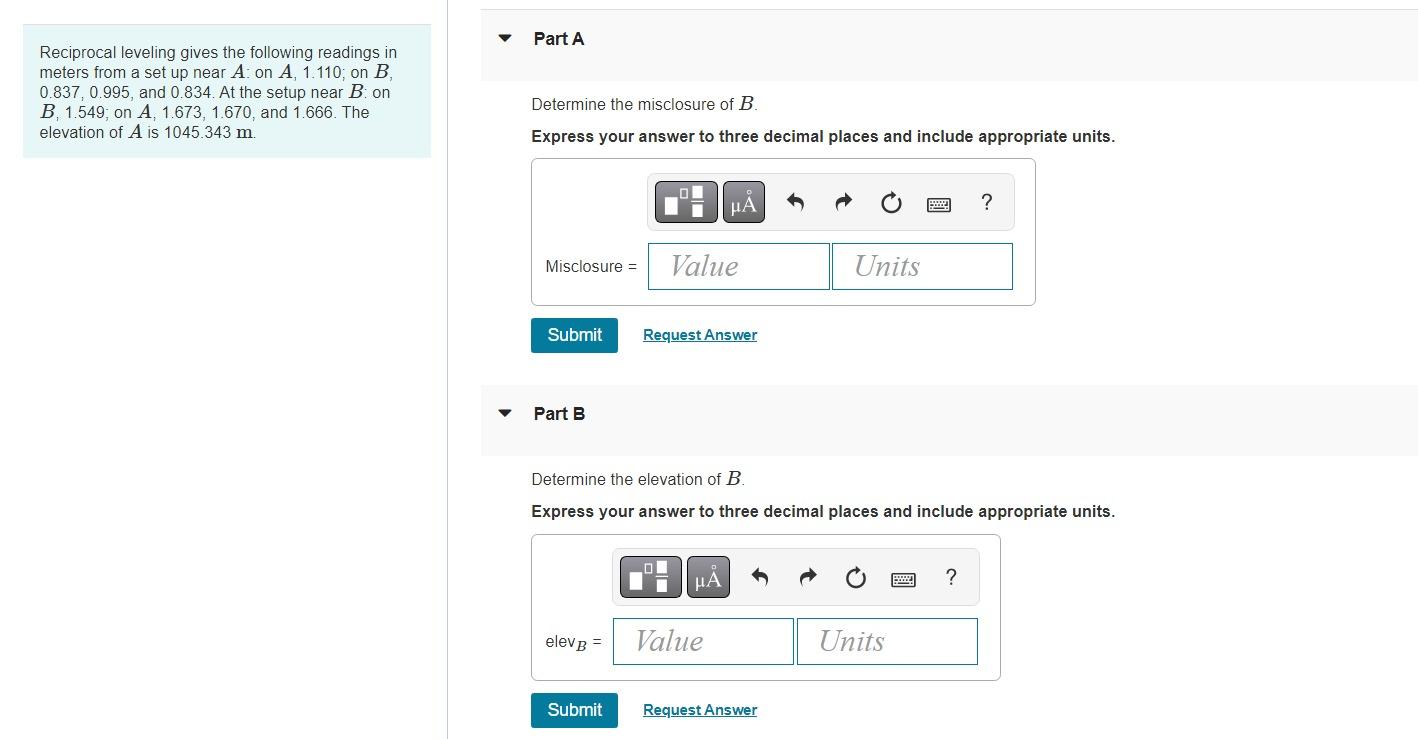Open equation template palette in Part A toolbar
The height and width of the screenshot is (739, 1418).
686,201
